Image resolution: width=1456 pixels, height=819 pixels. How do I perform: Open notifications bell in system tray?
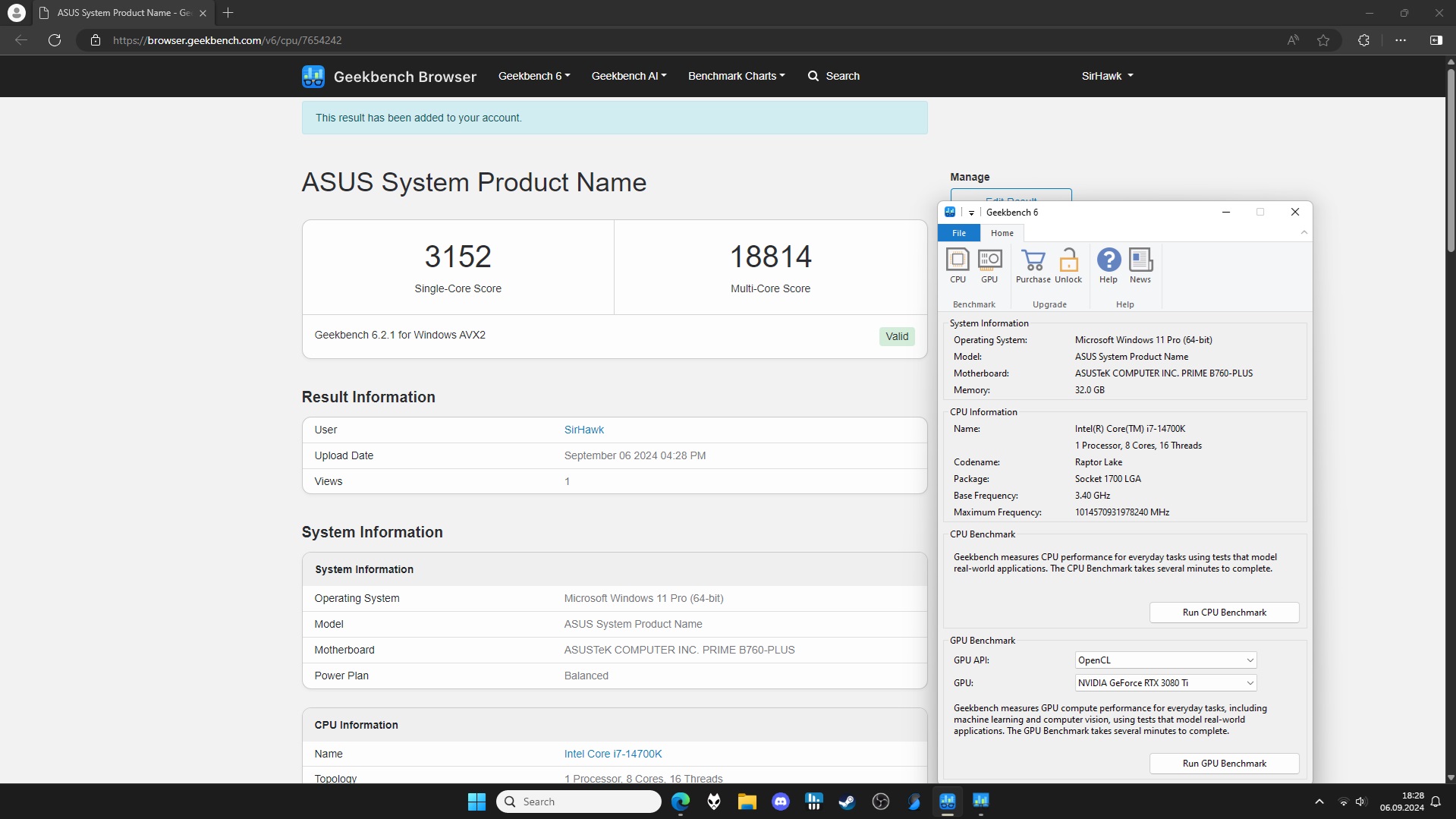[1436, 802]
